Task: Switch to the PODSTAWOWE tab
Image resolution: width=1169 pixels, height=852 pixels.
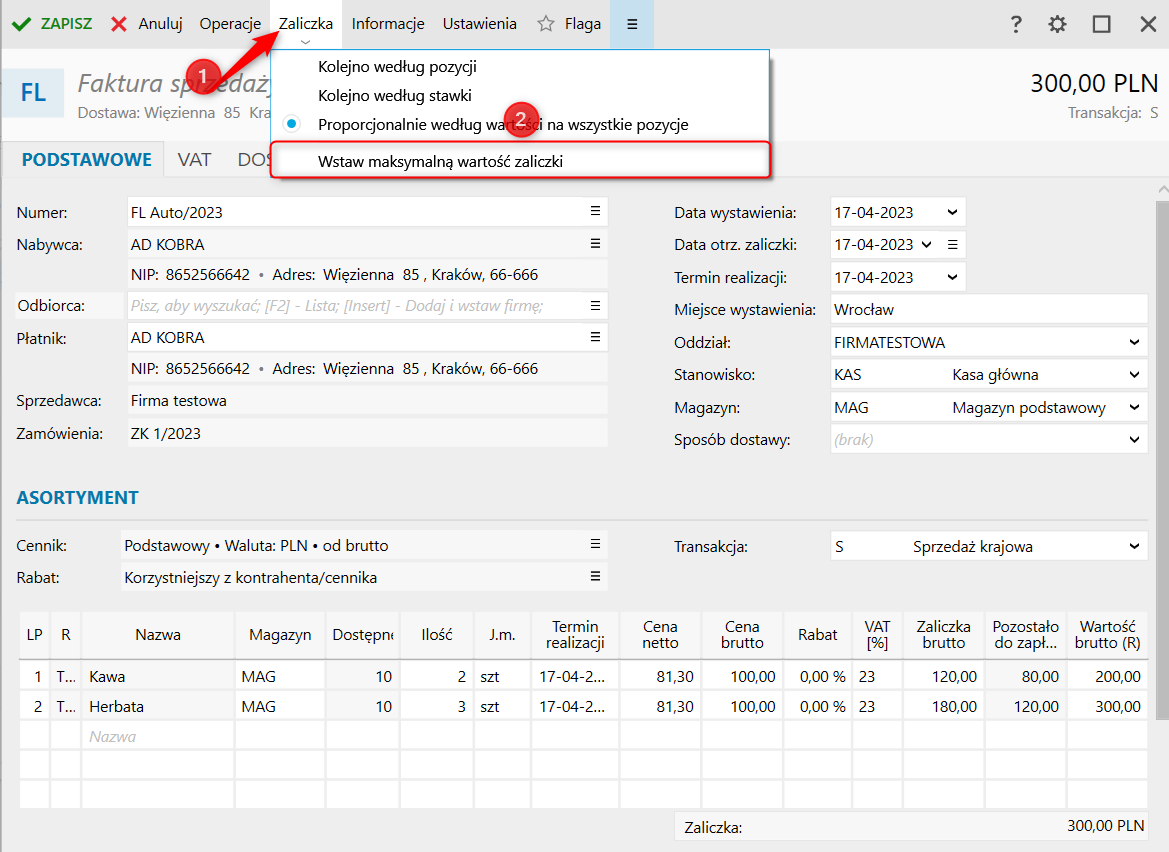Action: click(86, 160)
